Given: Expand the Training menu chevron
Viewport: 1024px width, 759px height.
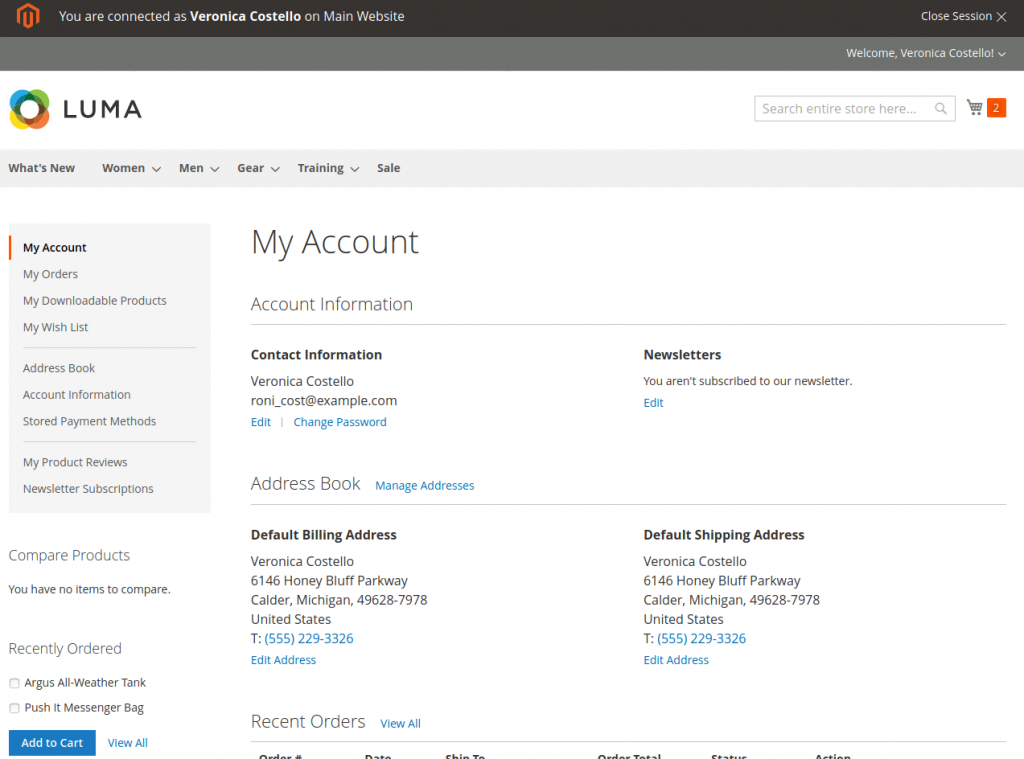Looking at the screenshot, I should [355, 169].
